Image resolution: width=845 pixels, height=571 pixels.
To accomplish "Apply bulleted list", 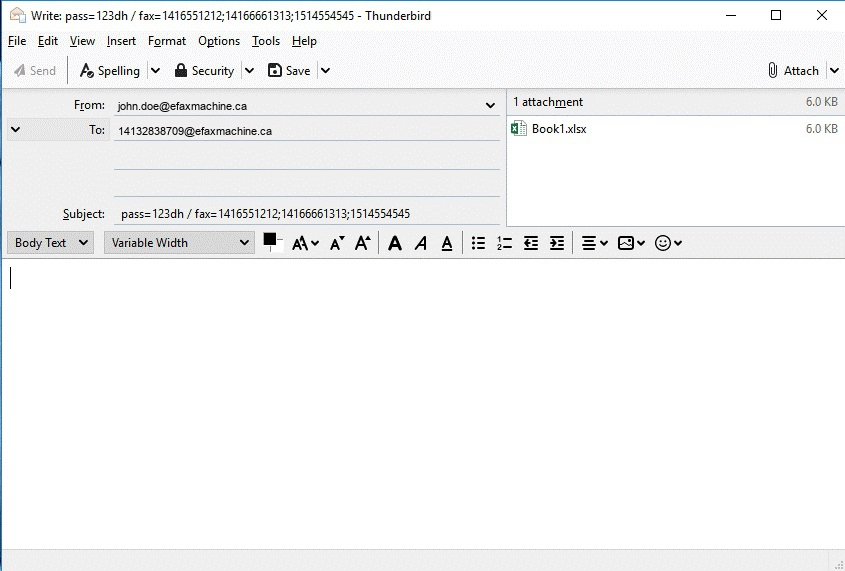I will pyautogui.click(x=478, y=243).
